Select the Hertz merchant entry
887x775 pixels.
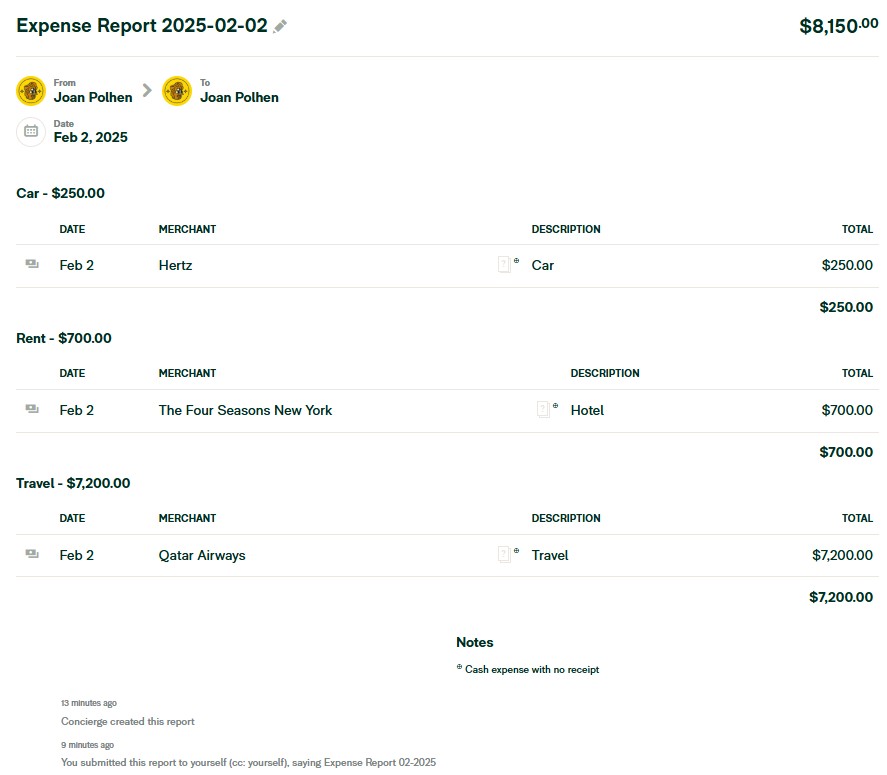[175, 266]
